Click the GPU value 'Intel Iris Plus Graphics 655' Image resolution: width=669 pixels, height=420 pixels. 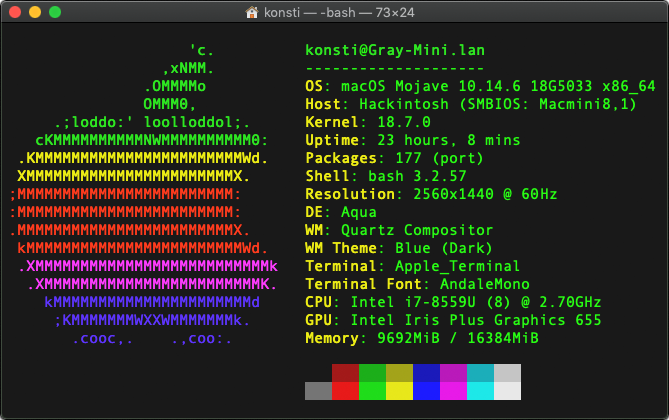pos(476,321)
